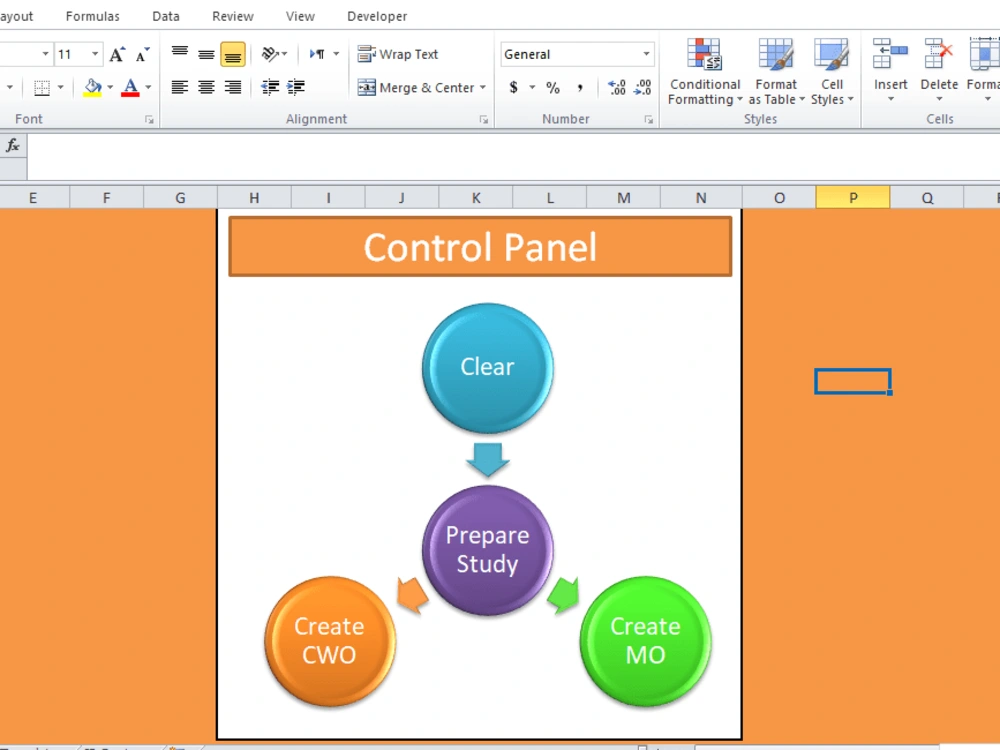Click the Control Panel title banner

click(x=480, y=247)
